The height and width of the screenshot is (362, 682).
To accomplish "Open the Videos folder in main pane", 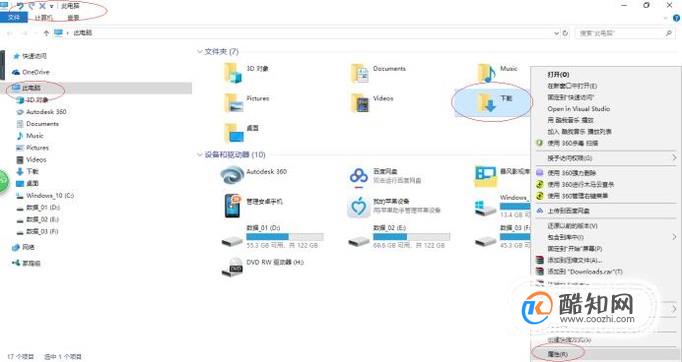I will [x=360, y=103].
